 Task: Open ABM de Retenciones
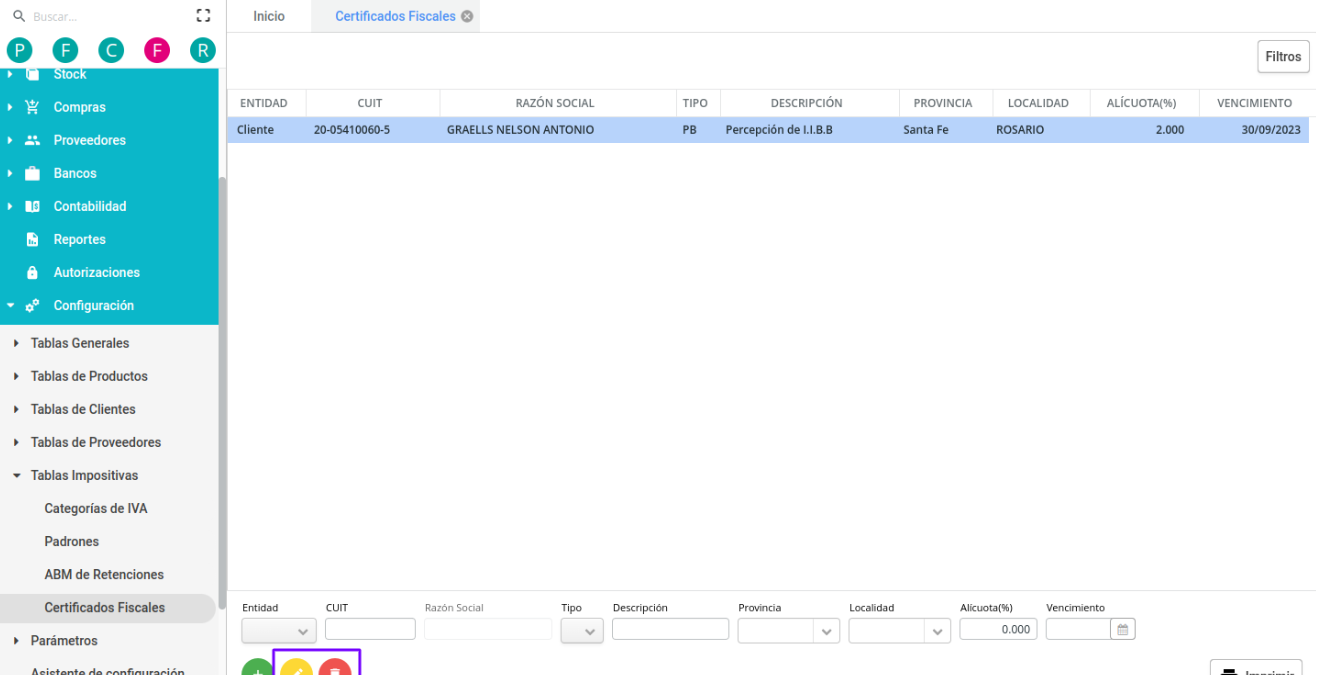coord(104,574)
